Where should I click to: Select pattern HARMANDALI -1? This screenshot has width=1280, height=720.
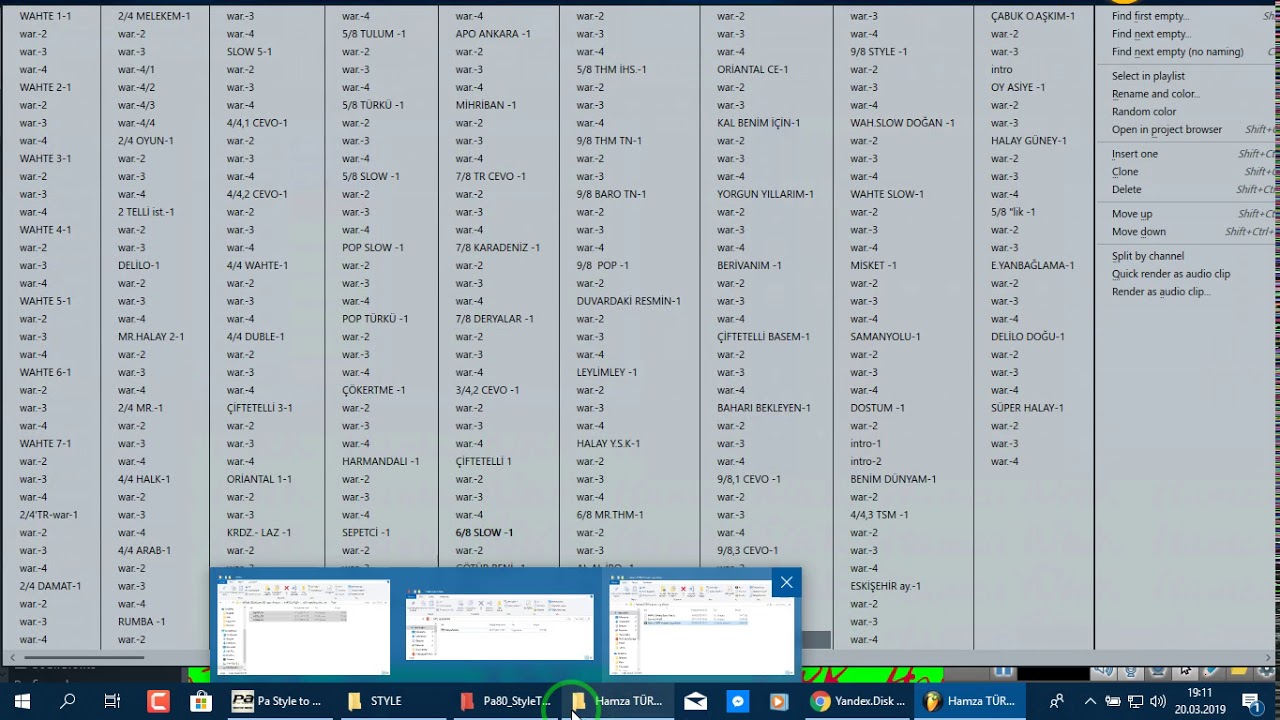(x=381, y=462)
